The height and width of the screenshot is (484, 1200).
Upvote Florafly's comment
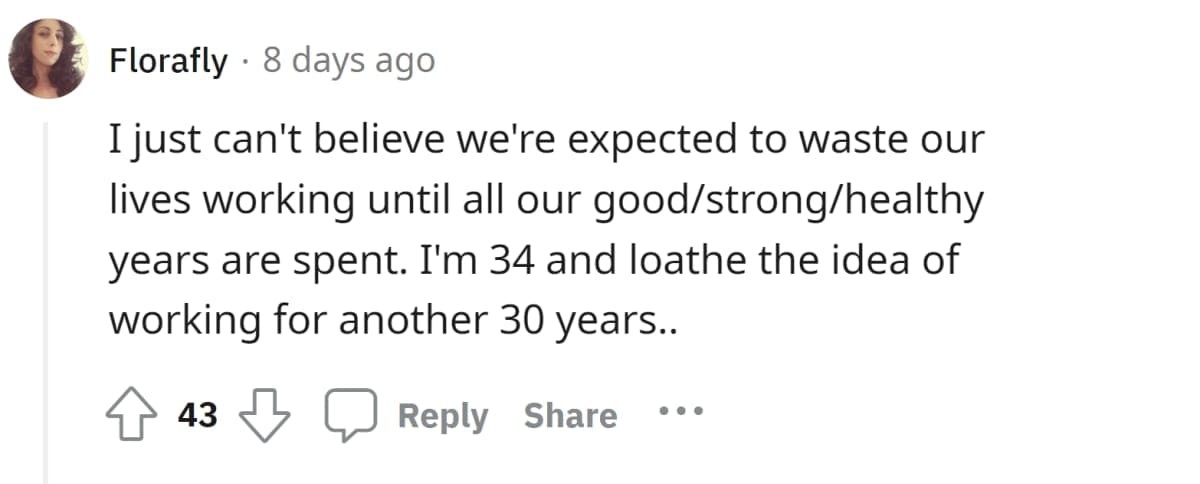coord(134,415)
